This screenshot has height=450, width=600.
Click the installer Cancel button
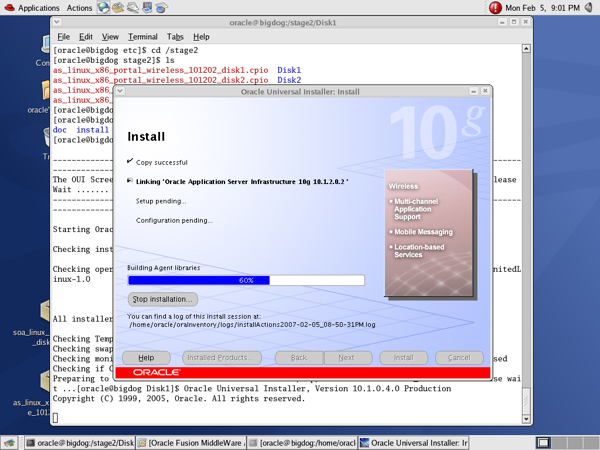coord(459,358)
